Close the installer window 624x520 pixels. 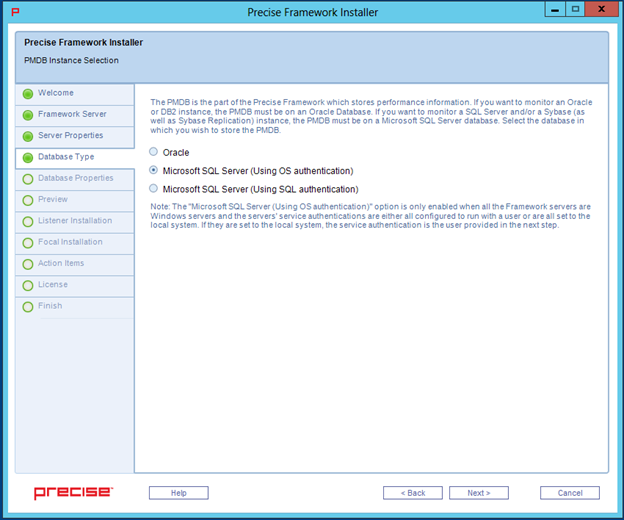pyautogui.click(x=602, y=9)
